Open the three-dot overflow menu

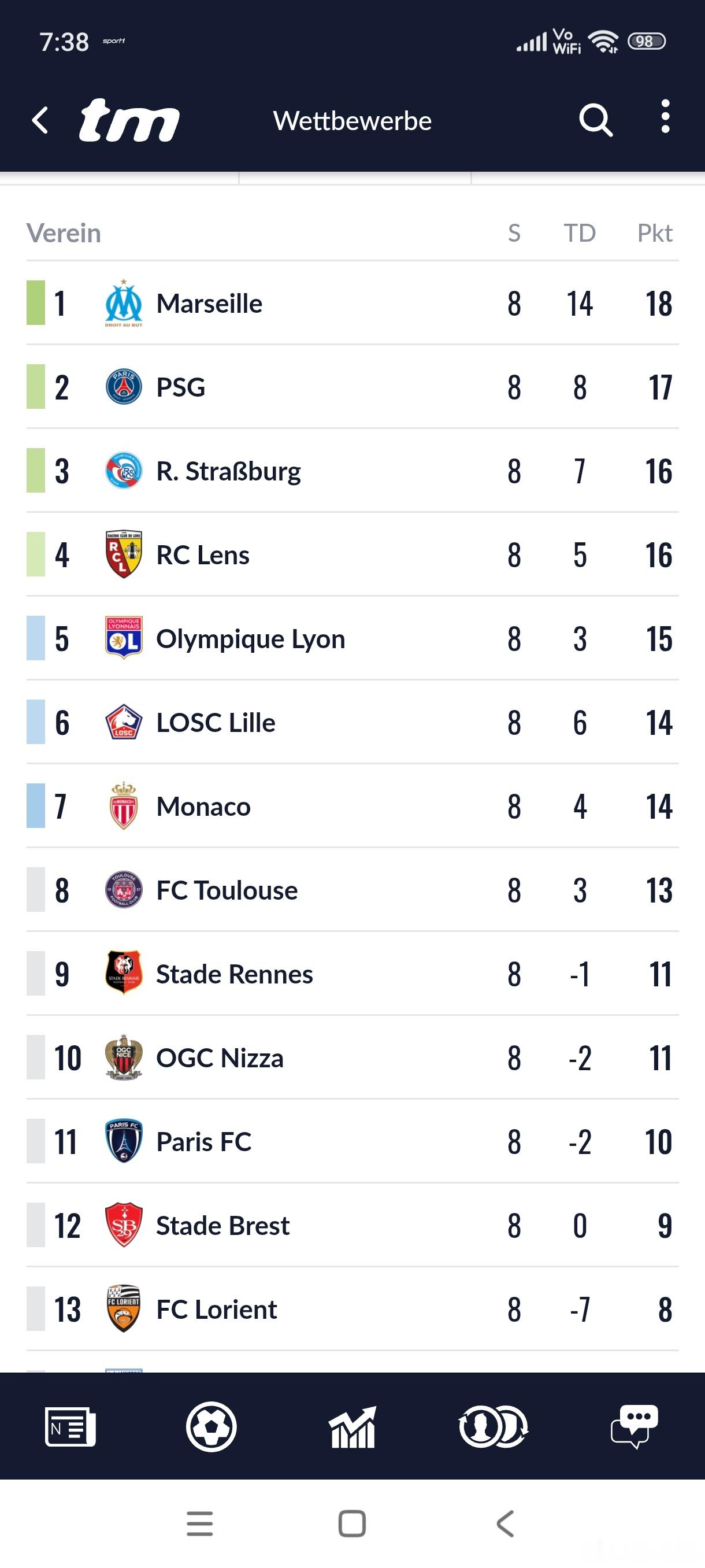tap(666, 116)
